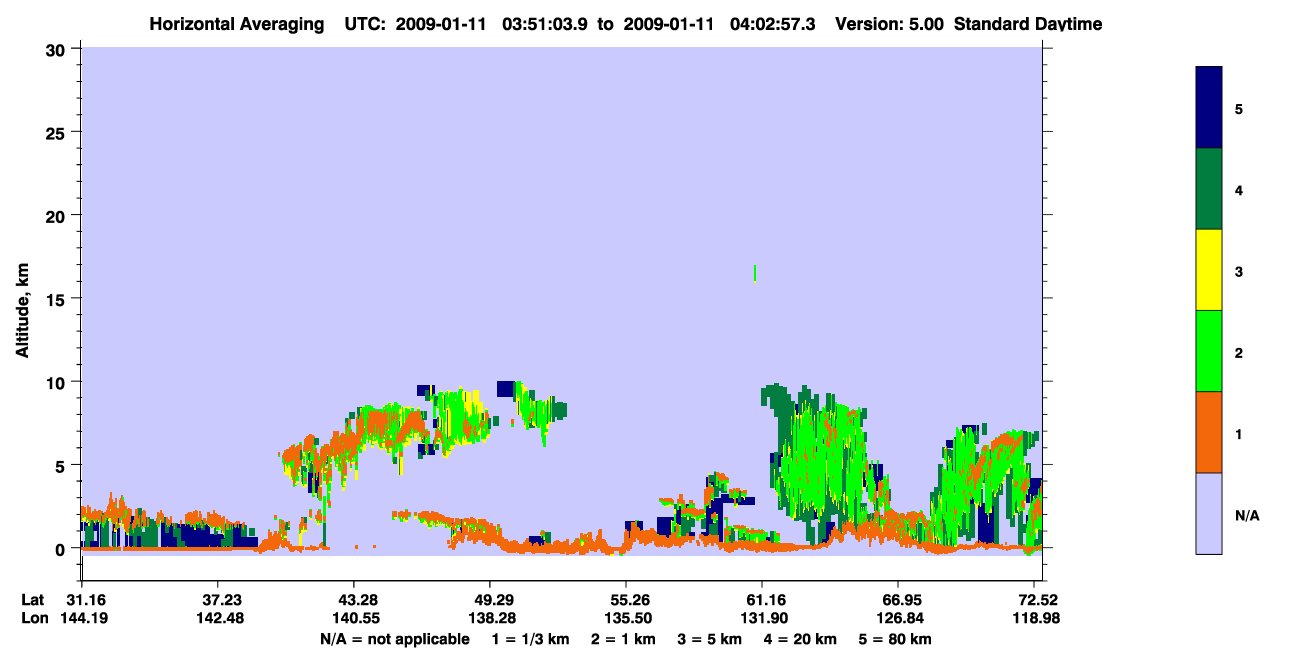Click the 20 tick label on altitude axis
This screenshot has width=1300, height=667.
click(58, 215)
